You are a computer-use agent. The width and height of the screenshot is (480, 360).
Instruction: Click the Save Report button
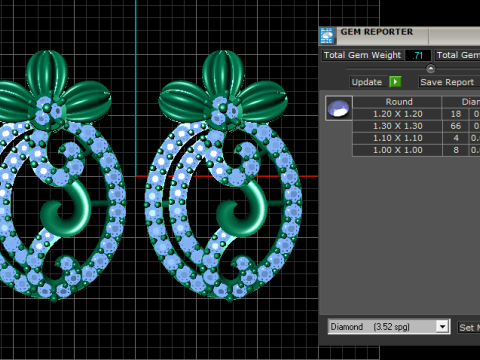click(449, 82)
